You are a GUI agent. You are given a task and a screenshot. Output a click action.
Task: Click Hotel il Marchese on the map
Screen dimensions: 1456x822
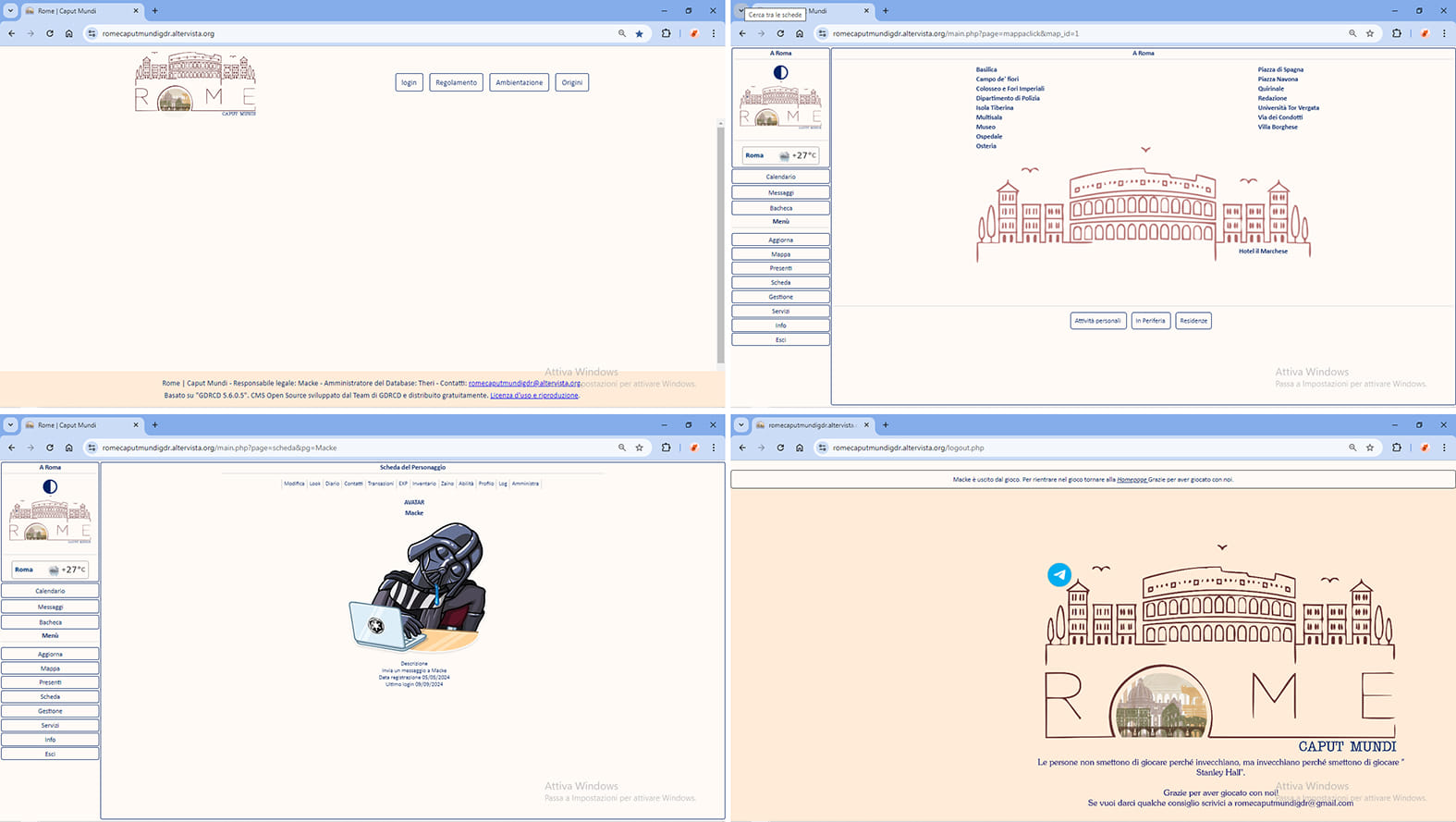coord(1263,251)
